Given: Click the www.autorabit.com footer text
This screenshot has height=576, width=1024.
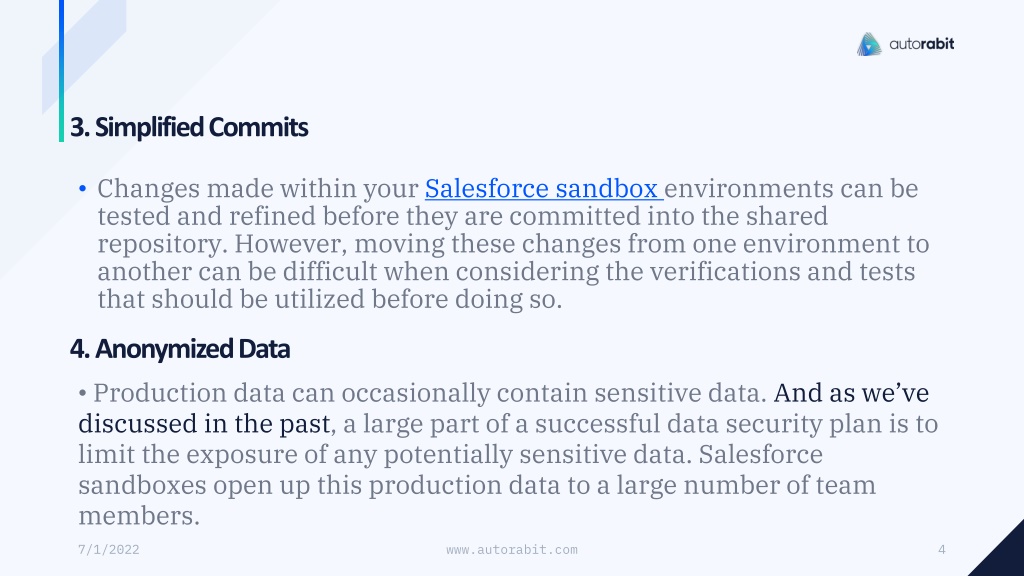Looking at the screenshot, I should point(512,550).
